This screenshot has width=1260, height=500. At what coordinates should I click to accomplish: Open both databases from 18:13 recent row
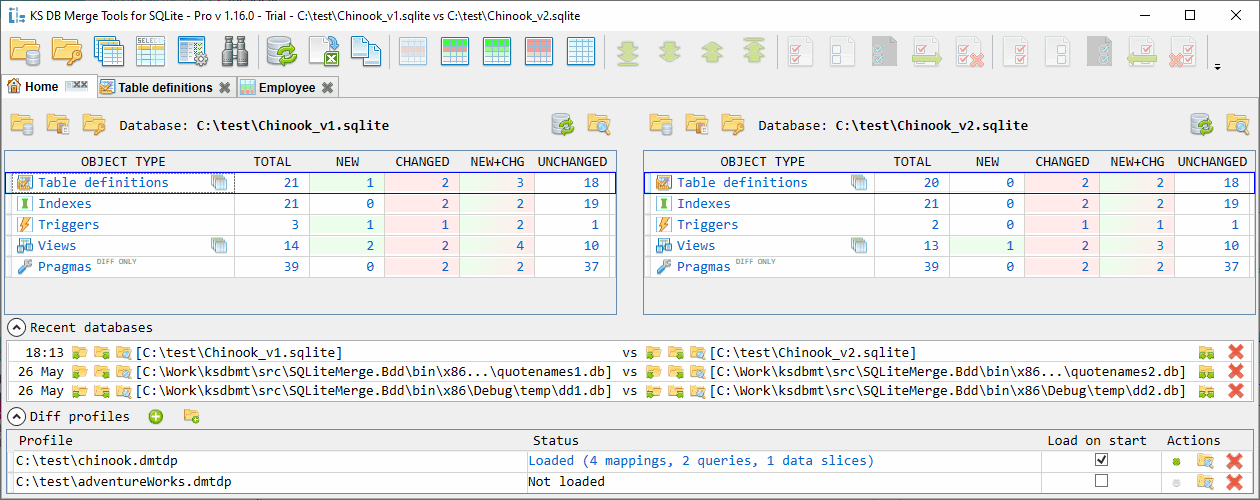1207,352
